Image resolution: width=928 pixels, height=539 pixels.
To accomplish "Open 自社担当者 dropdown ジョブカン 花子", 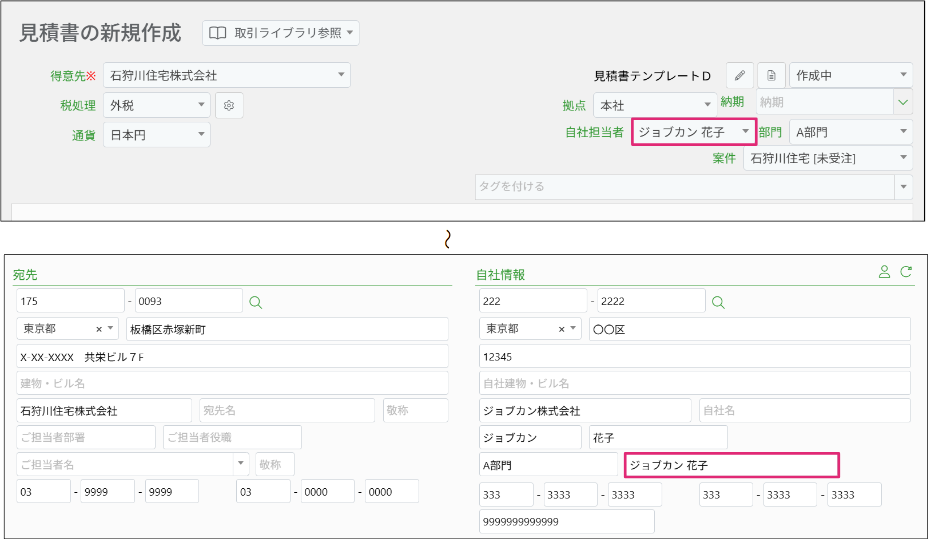I will 694,132.
